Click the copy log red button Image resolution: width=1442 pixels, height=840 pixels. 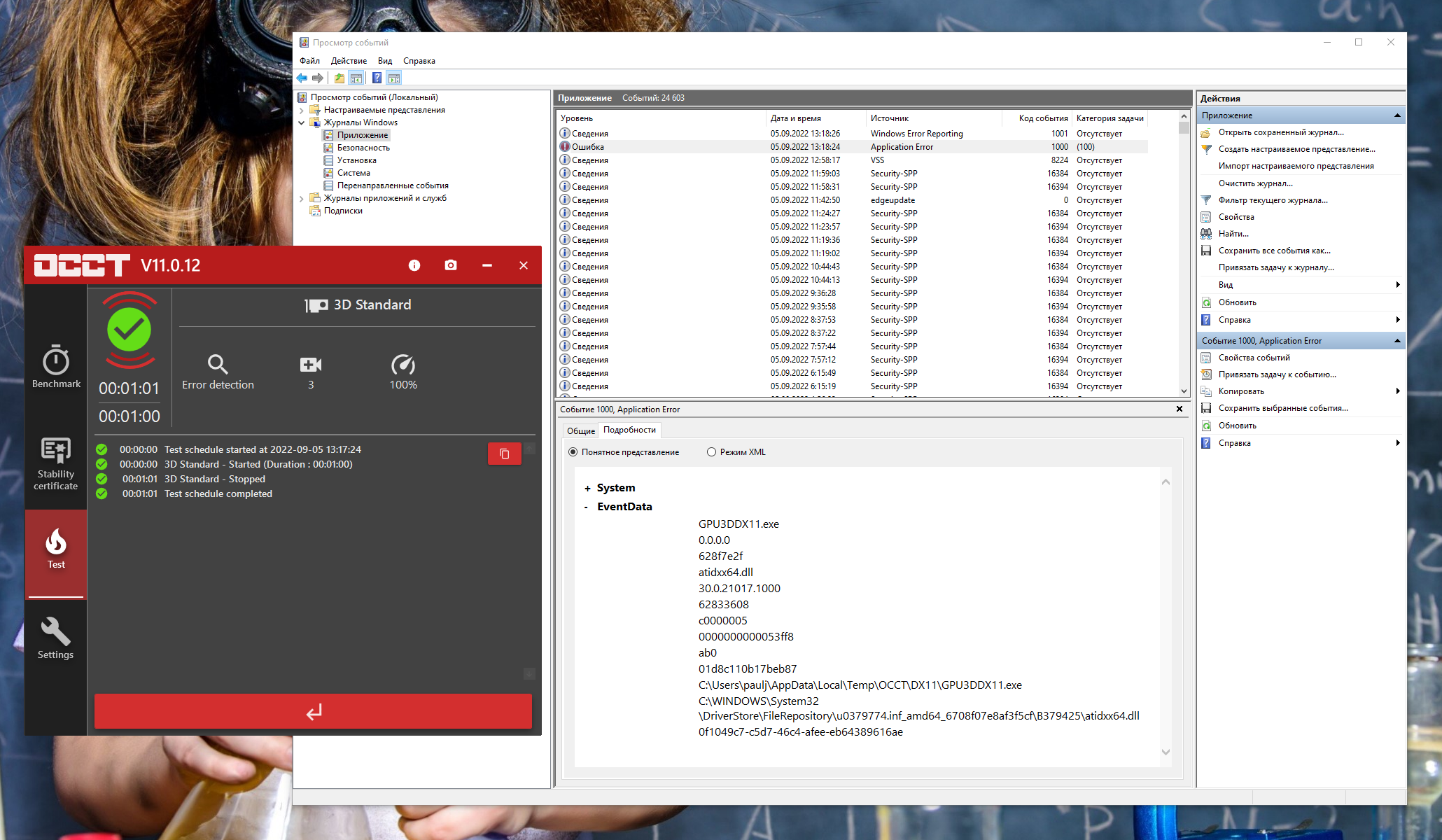coord(504,454)
